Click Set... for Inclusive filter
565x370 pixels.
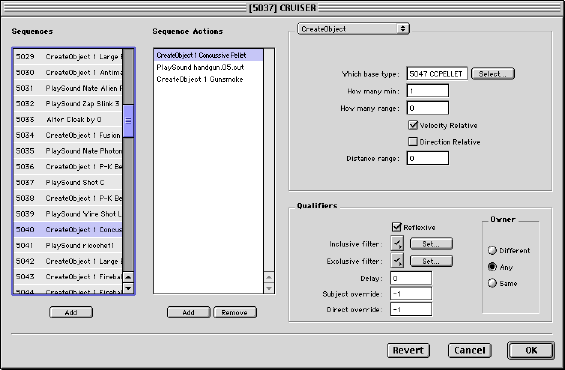click(x=431, y=244)
